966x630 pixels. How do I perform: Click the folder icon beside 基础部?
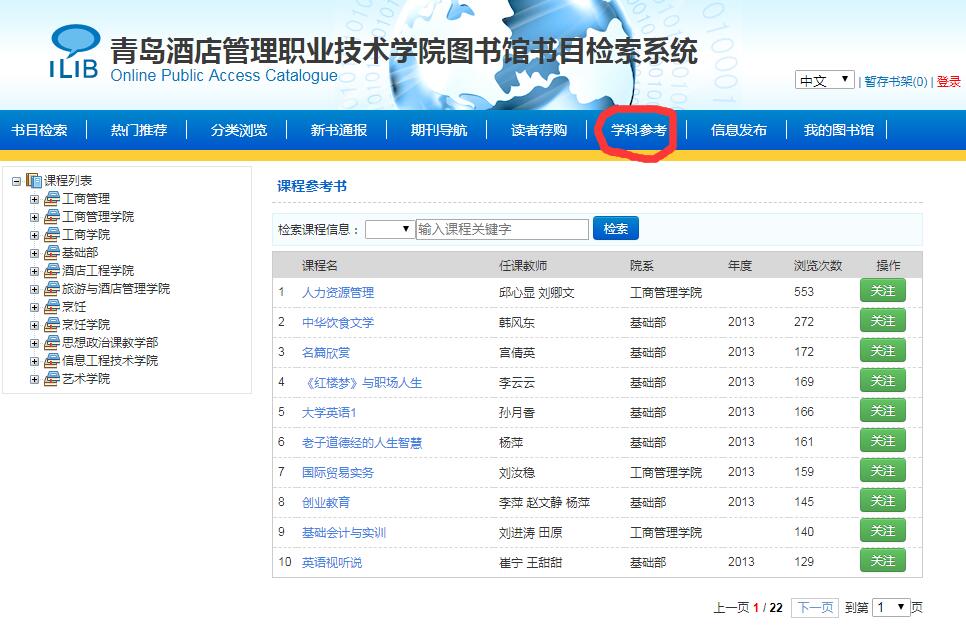tap(52, 253)
